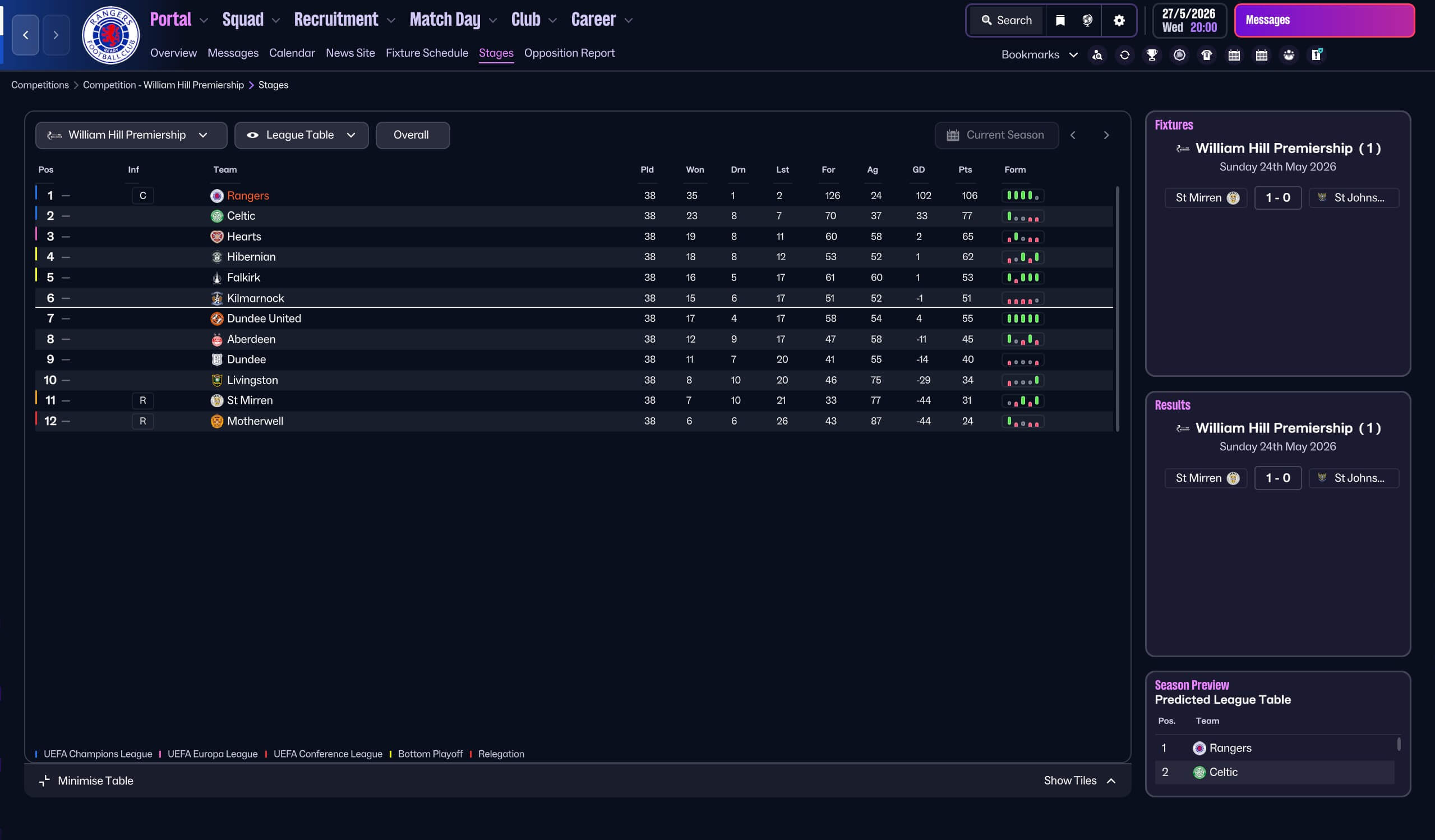This screenshot has width=1435, height=840.
Task: Expand the Bookmarks dropdown chevron
Action: pyautogui.click(x=1073, y=54)
